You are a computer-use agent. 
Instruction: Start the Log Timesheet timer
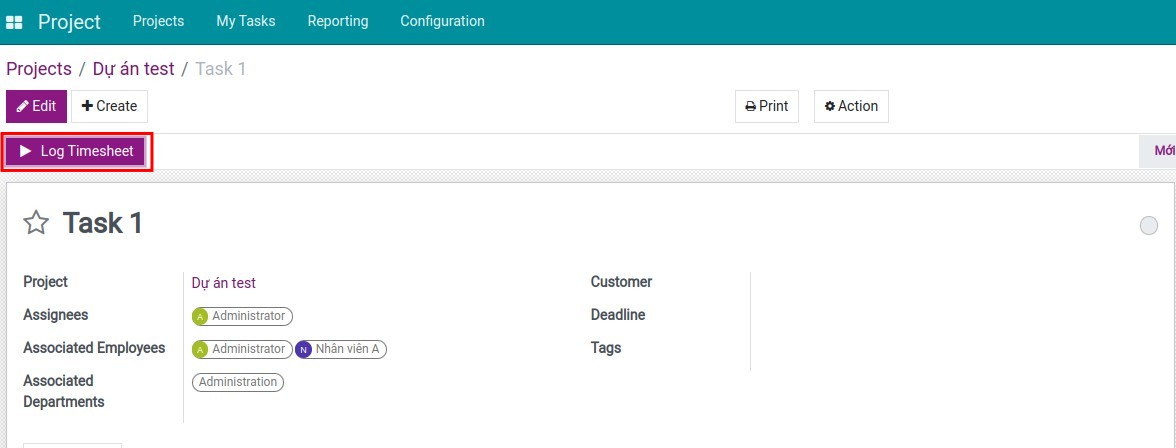(77, 151)
